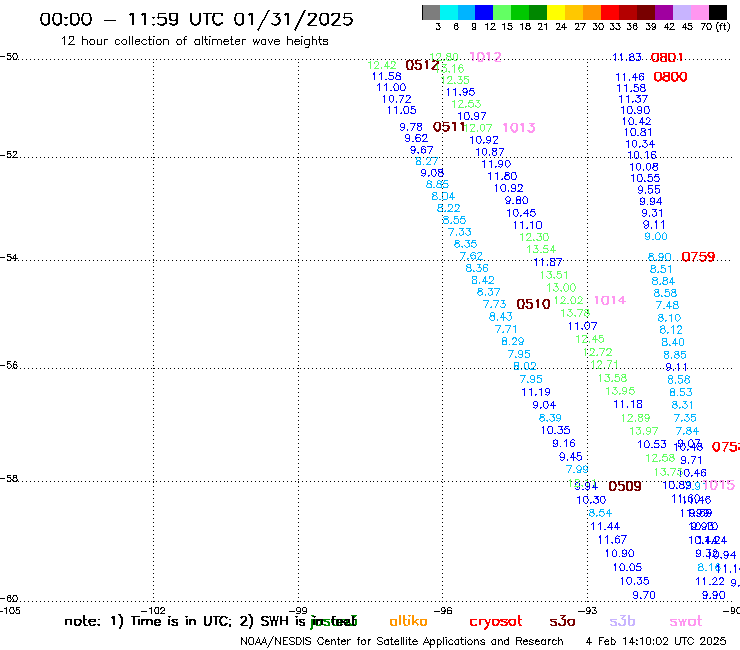The height and width of the screenshot is (650, 740).
Task: Click the NOAA/NESDIS credit line
Action: 402,641
